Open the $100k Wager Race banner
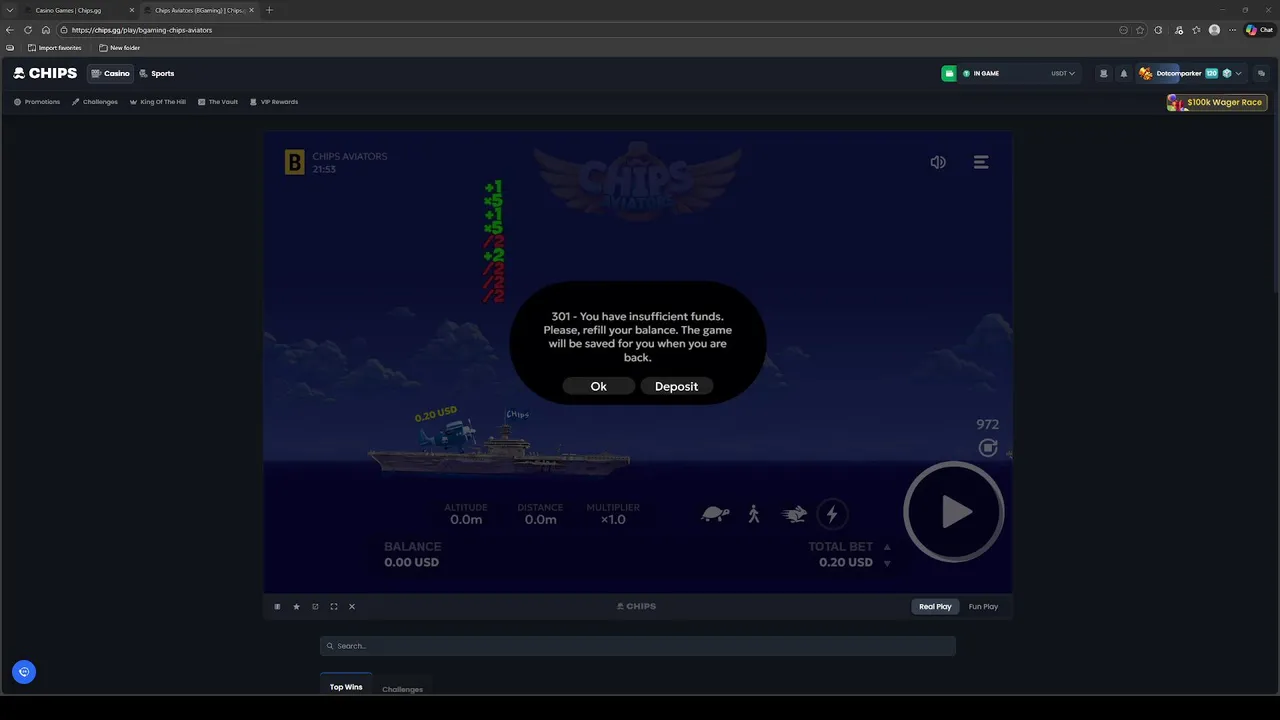Image resolution: width=1280 pixels, height=720 pixels. (x=1217, y=102)
